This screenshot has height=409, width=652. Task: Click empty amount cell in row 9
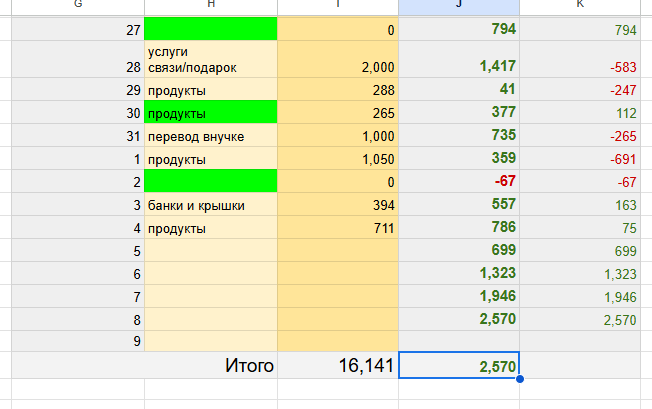338,341
